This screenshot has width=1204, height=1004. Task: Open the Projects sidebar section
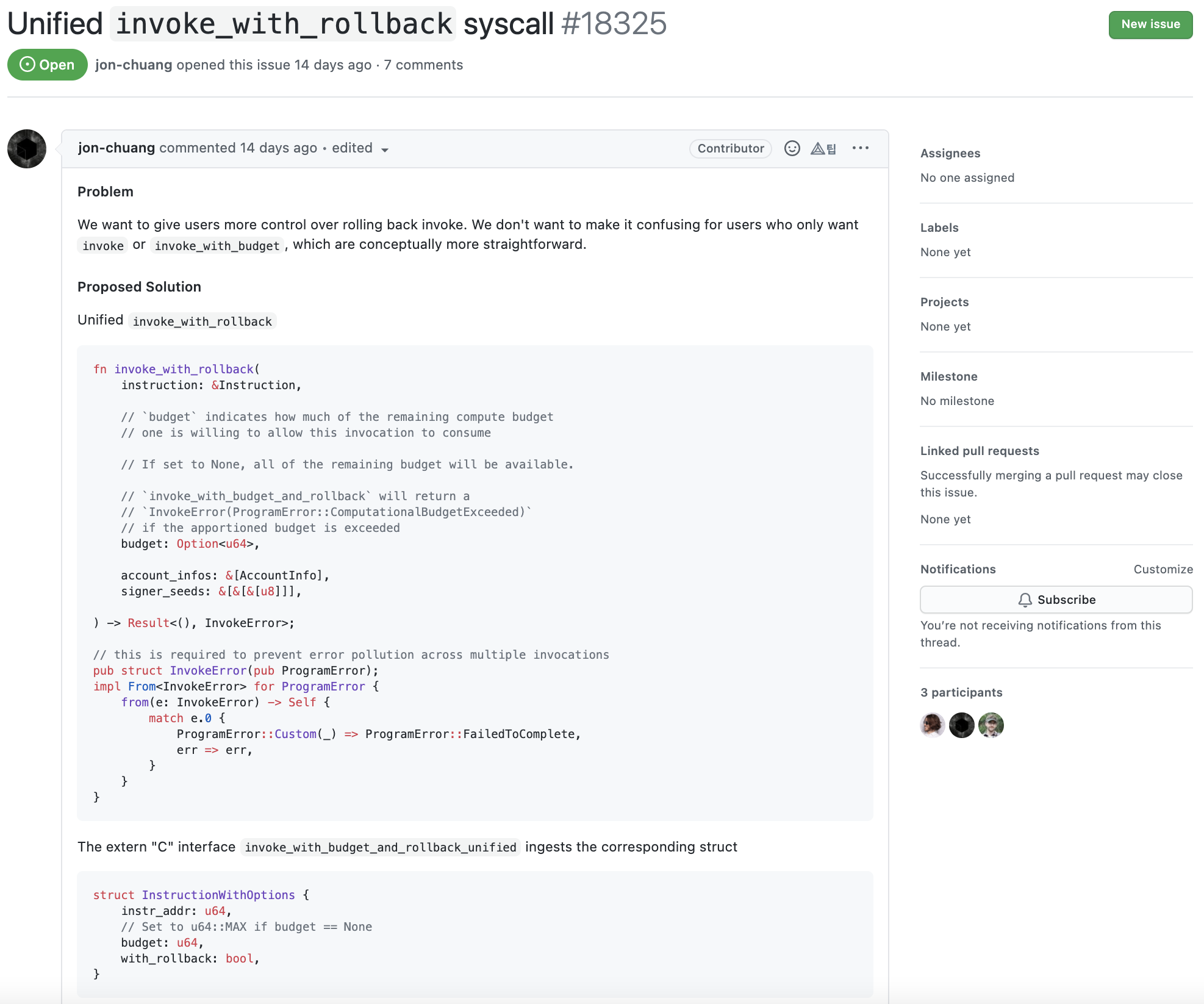944,302
